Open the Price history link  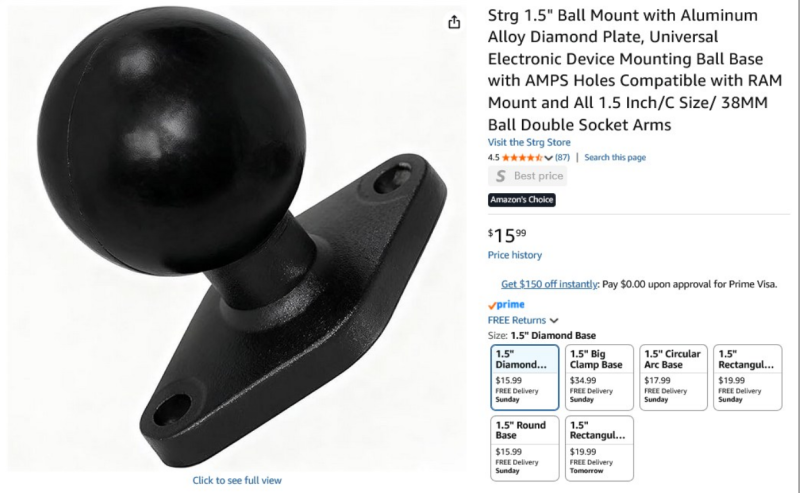coord(515,255)
